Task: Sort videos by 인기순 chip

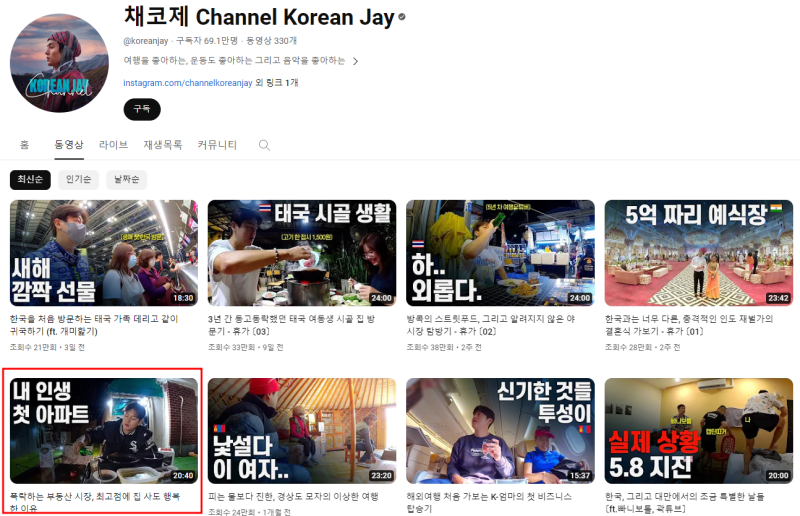Action: (x=79, y=180)
